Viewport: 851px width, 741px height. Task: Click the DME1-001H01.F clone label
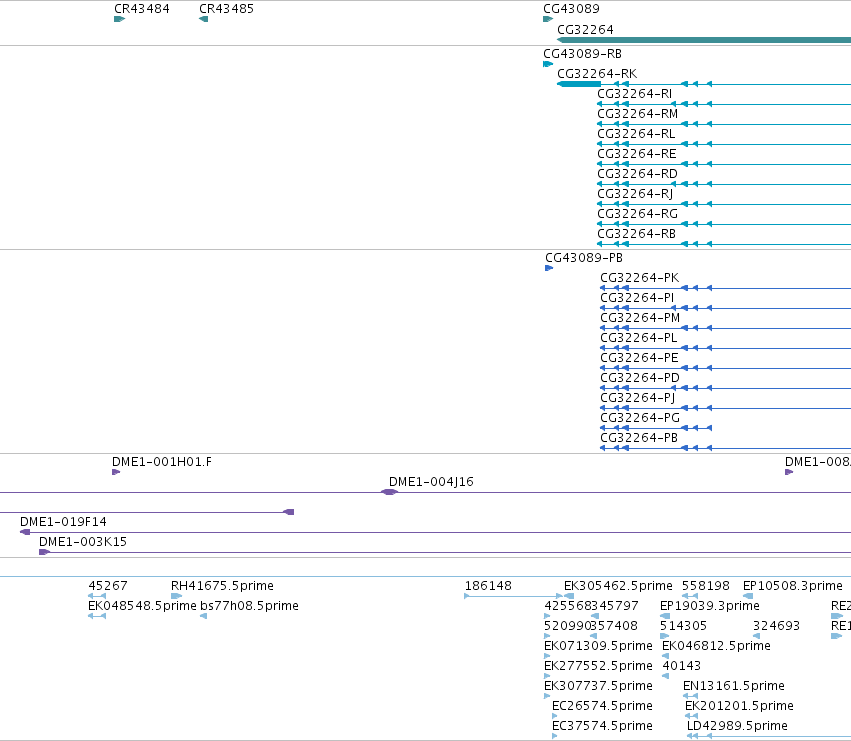pos(162,462)
